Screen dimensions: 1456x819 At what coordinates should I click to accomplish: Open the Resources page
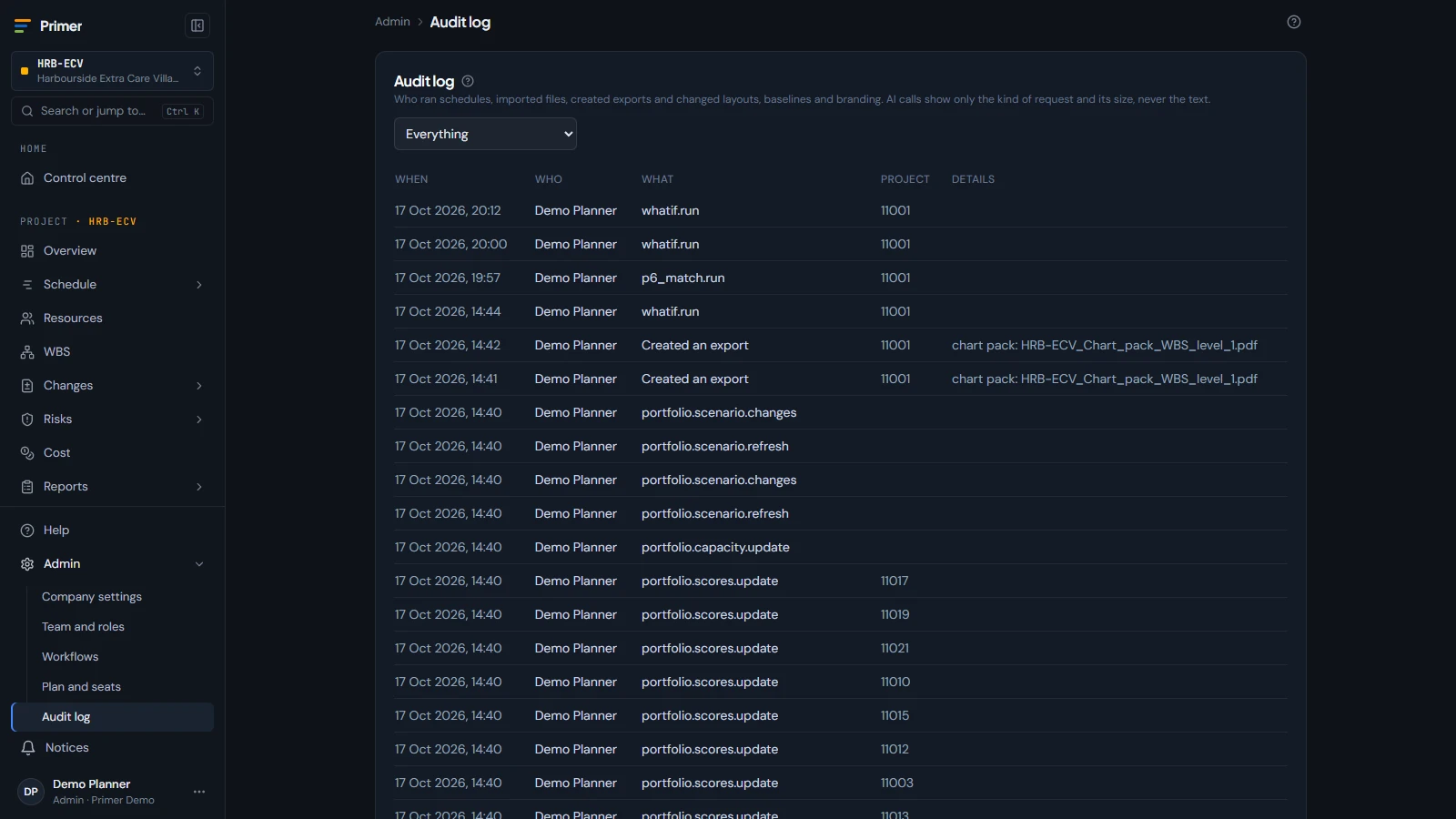click(73, 318)
